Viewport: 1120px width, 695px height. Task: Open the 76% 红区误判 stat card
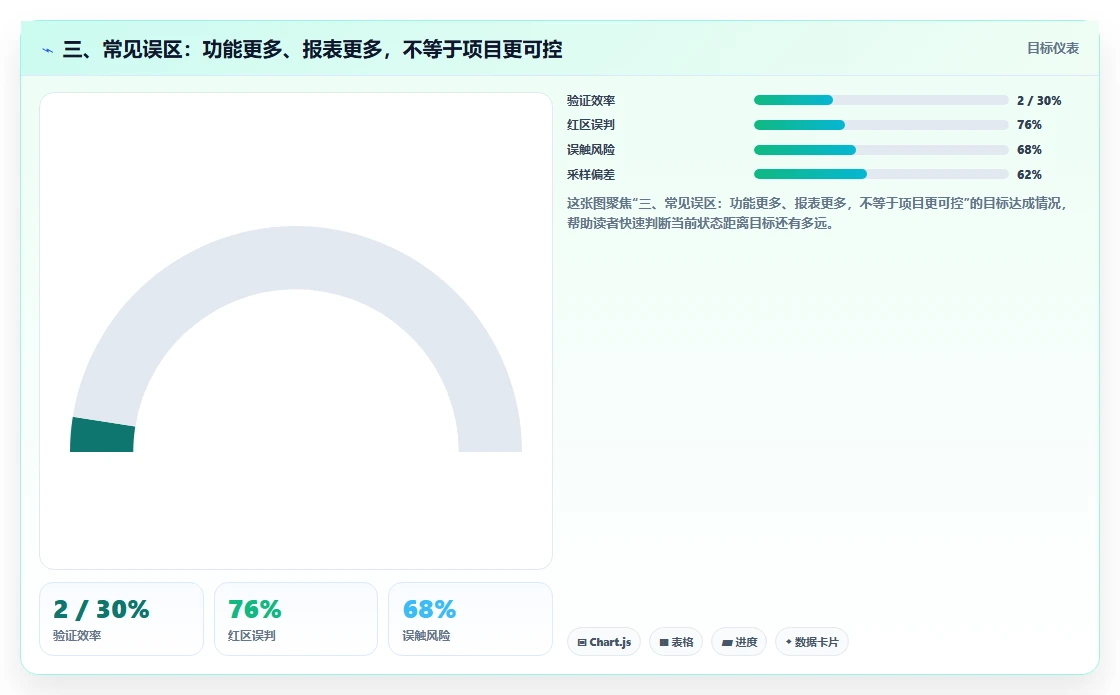[x=296, y=619]
